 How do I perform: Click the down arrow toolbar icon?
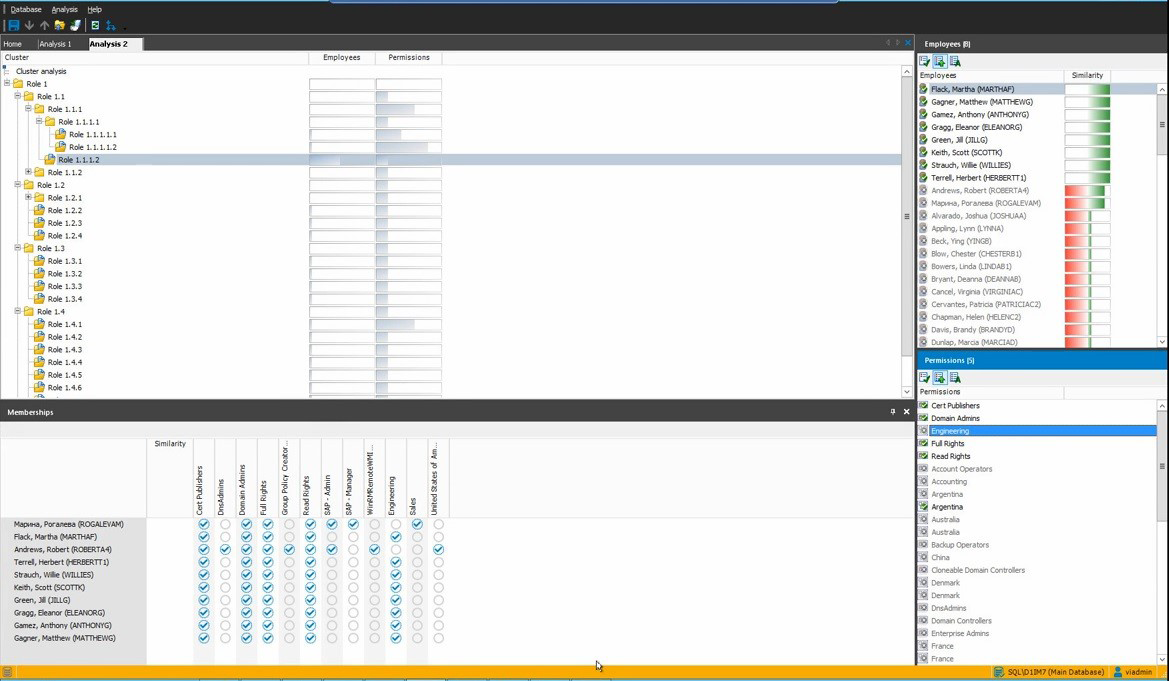[29, 25]
